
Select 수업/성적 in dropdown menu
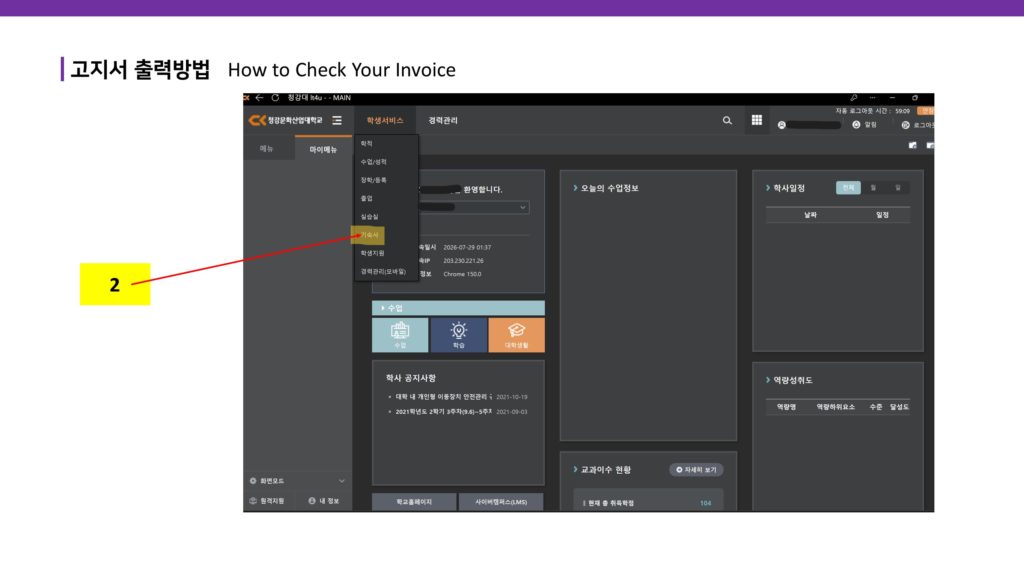(374, 162)
